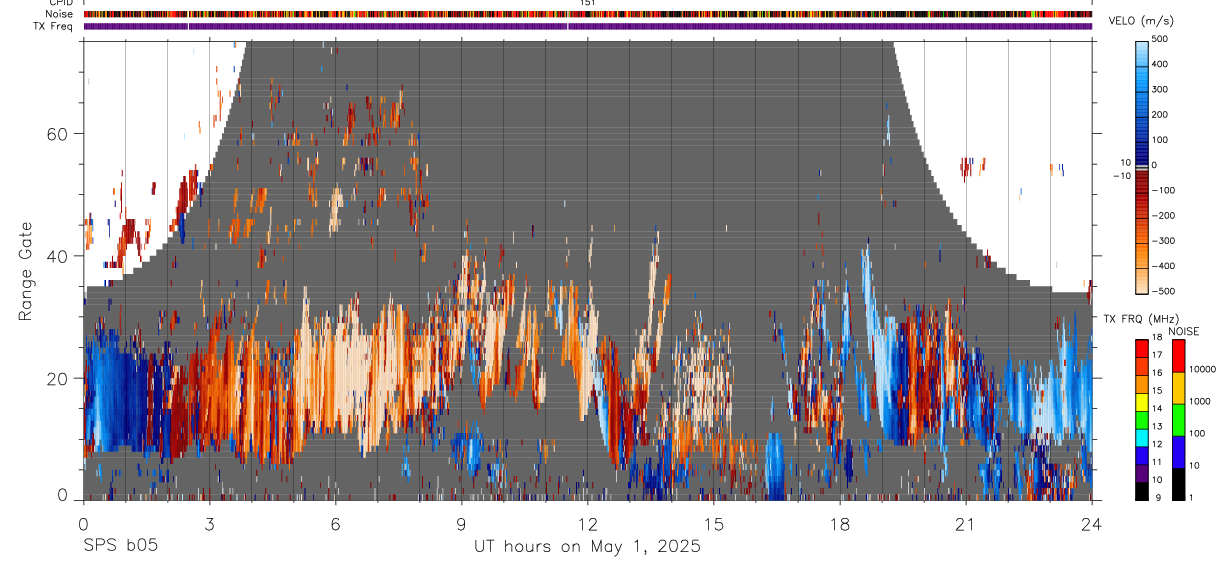
Task: Select the x-axis tick label '18'
Action: 839,524
